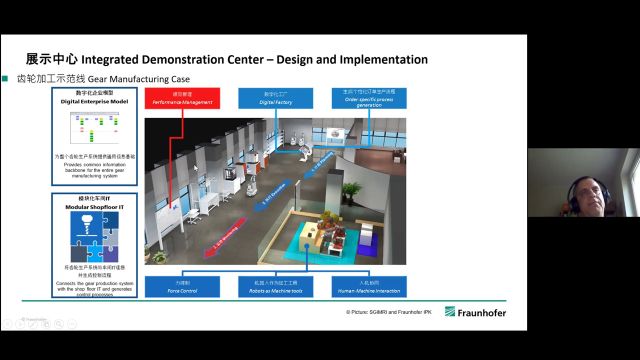Select the Human-Machine Interaction box
The width and height of the screenshot is (640, 360).
369,287
